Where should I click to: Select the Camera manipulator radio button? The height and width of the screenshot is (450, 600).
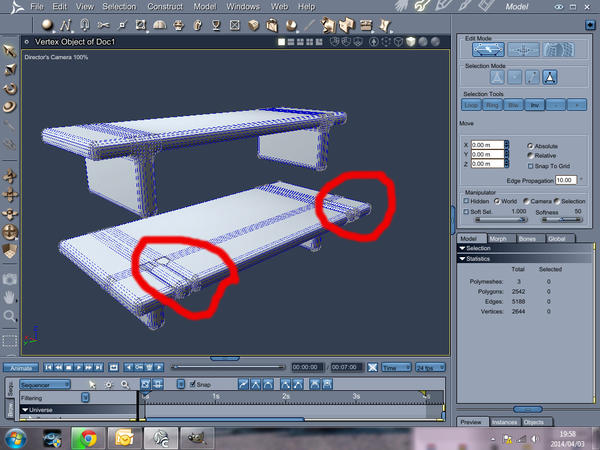point(526,201)
